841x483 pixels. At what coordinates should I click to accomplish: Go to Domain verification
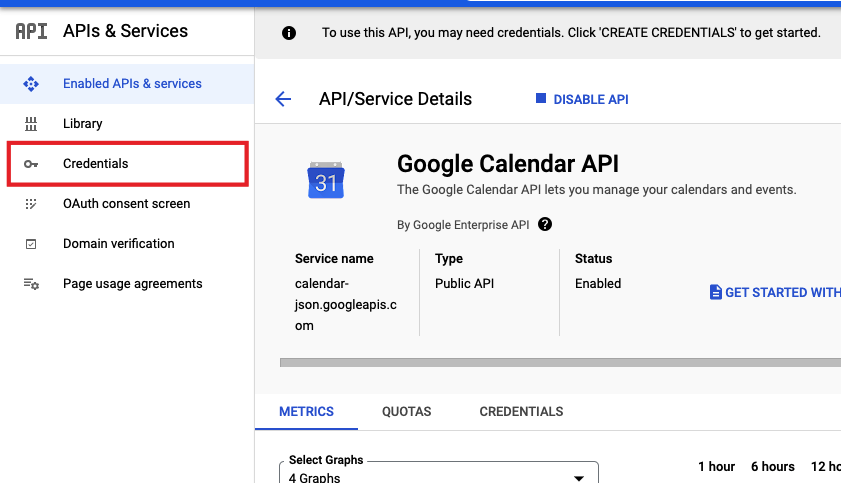click(x=127, y=244)
